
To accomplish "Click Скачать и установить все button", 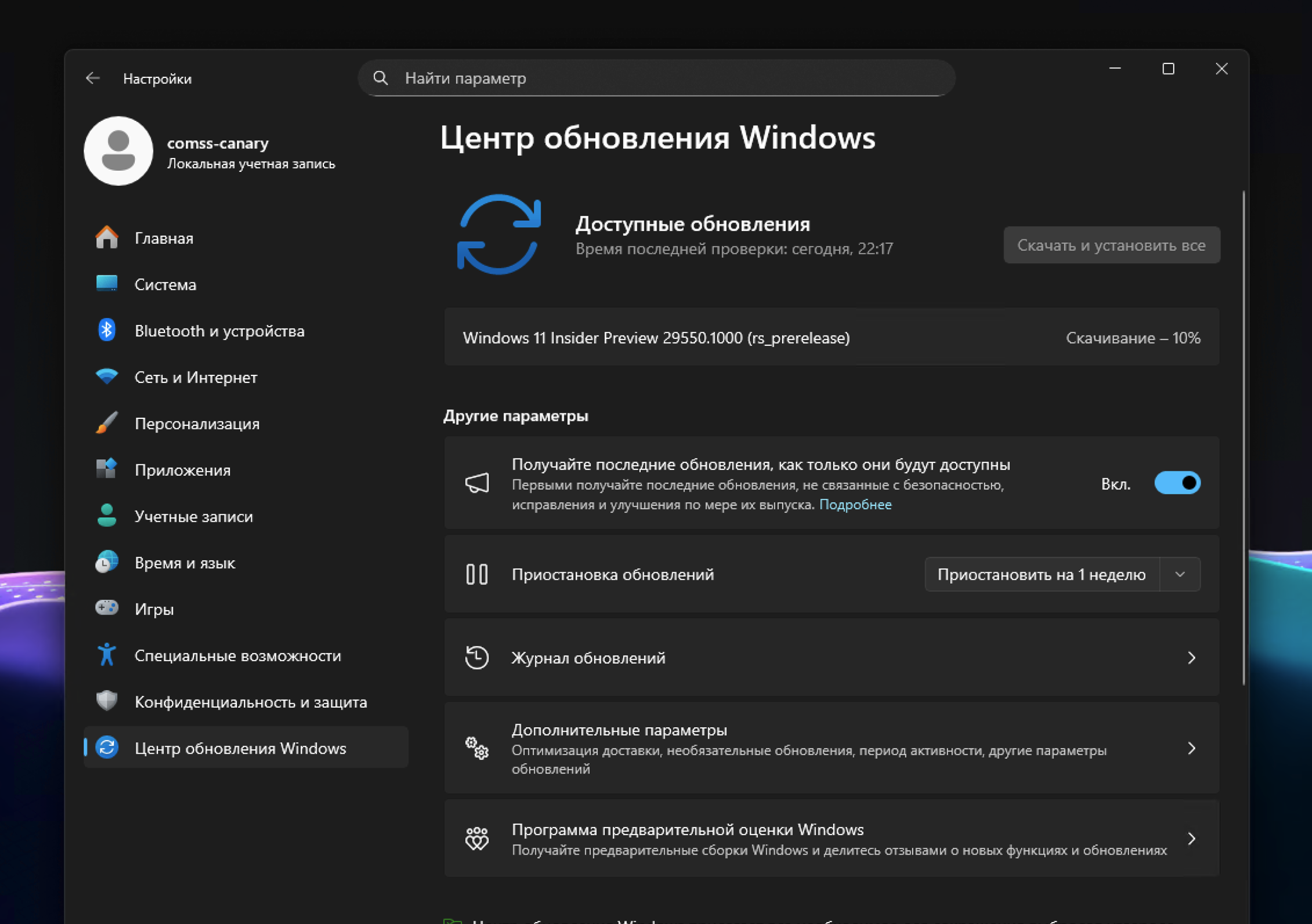I will [x=1111, y=245].
